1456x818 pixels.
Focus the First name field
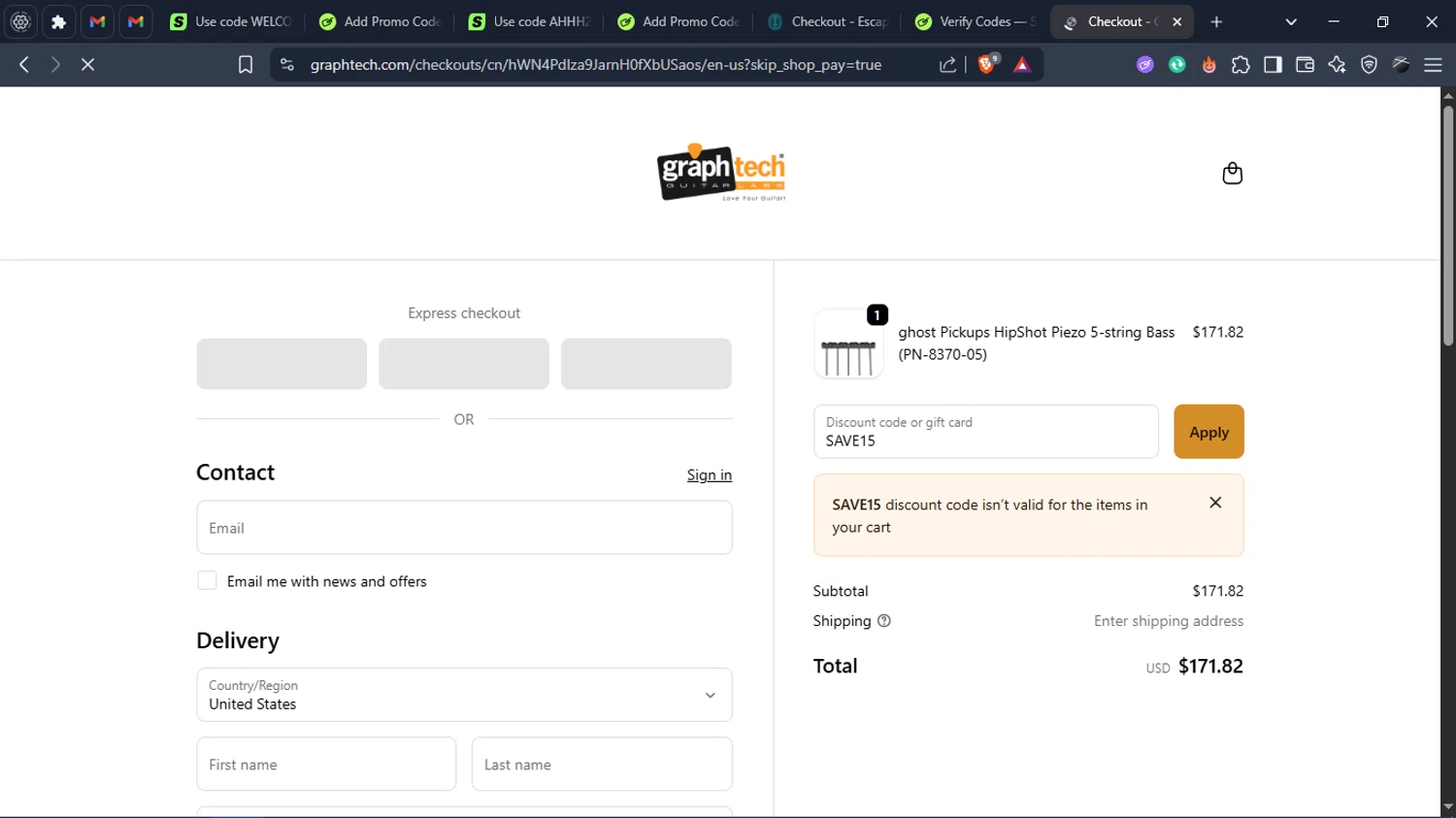[x=326, y=765]
